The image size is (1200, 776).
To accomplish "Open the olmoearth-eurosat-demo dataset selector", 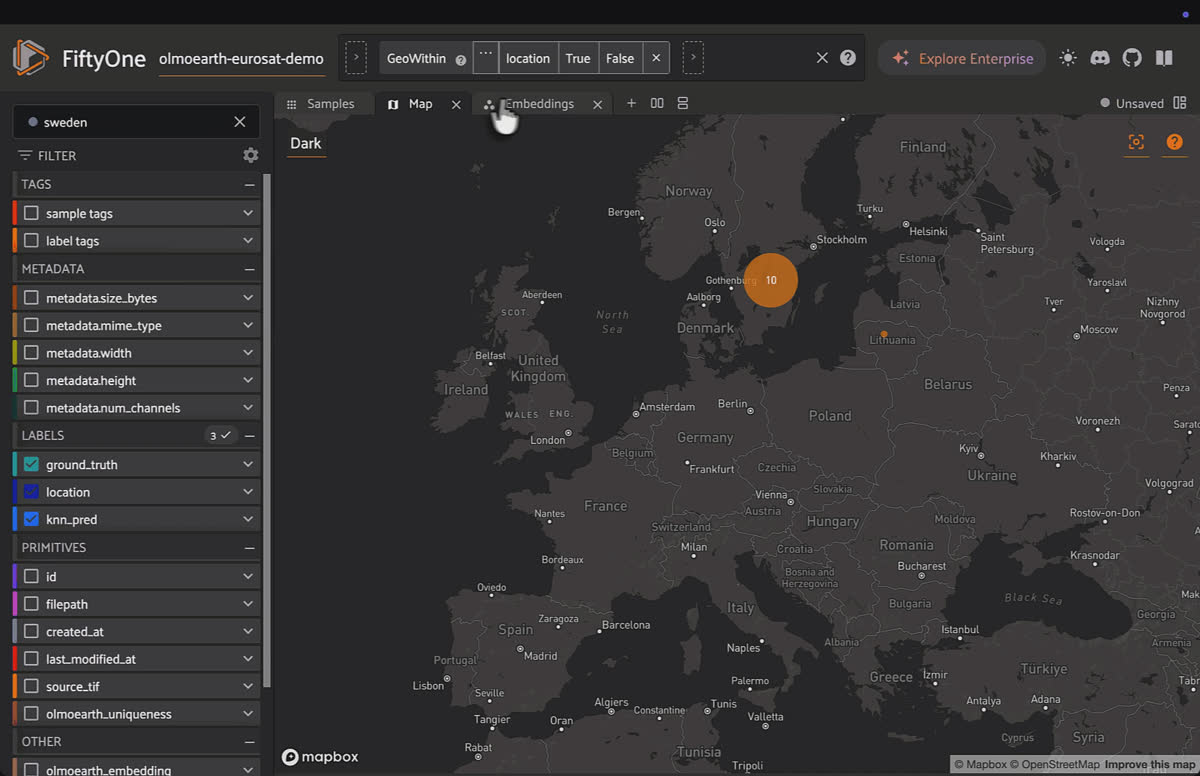I will pos(241,59).
